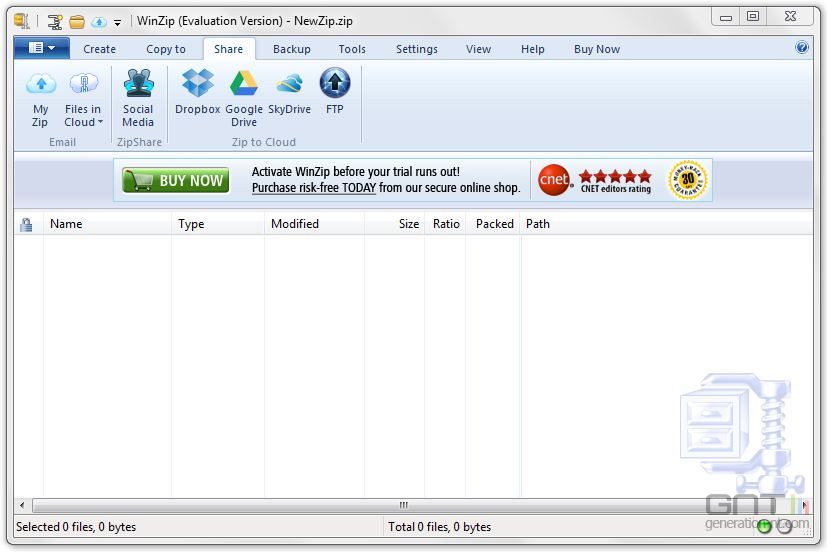
Task: Upload zip to Dropbox
Action: 198,92
